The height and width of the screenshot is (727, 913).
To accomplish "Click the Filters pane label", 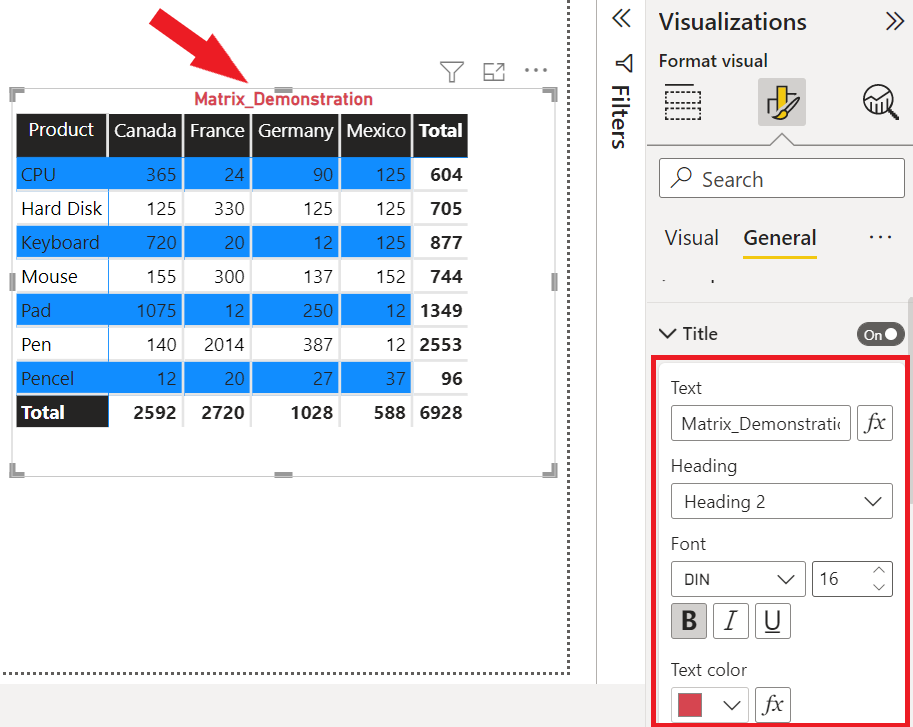I will tap(621, 117).
